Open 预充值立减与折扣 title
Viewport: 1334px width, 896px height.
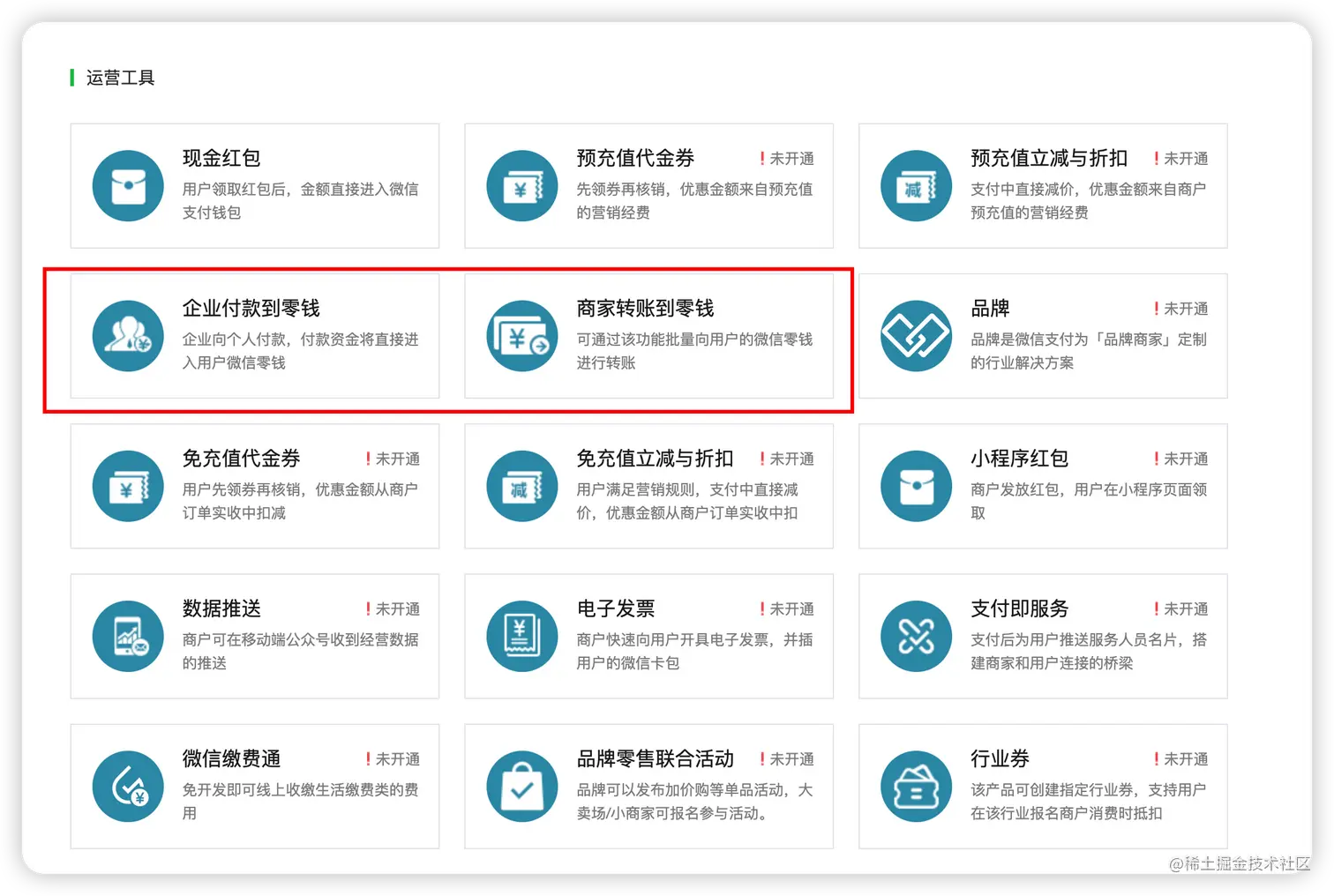click(1049, 158)
